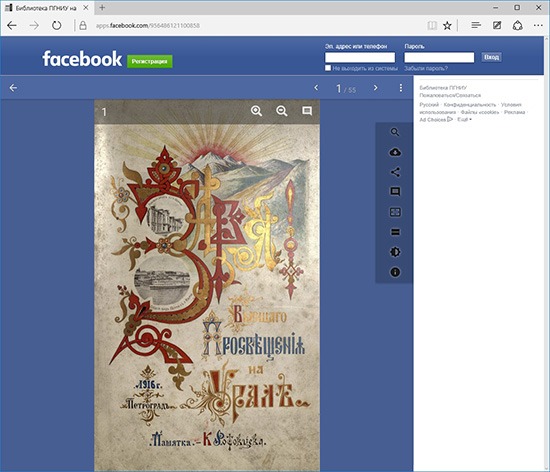Image resolution: width=550 pixels, height=472 pixels.
Task: Open the Edge three-dot settings menu
Action: tap(538, 25)
